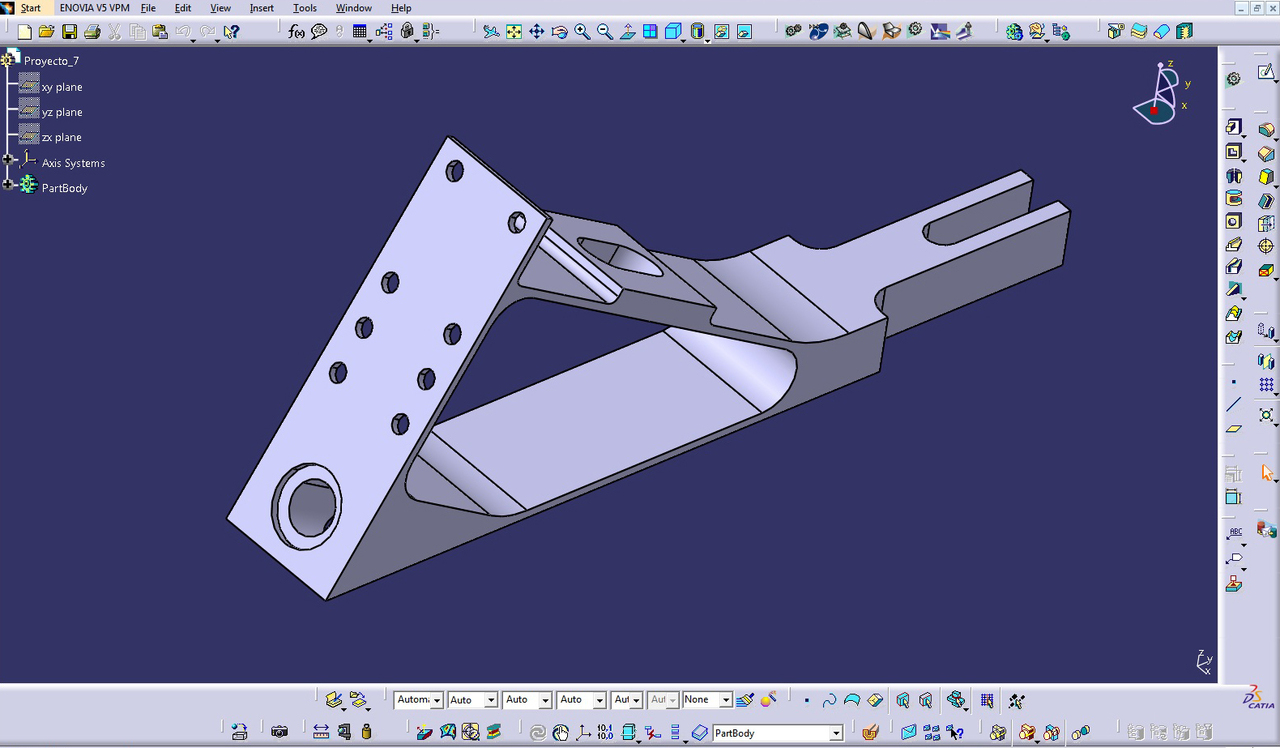
Task: Expand the PartBody tree node
Action: (x=8, y=185)
